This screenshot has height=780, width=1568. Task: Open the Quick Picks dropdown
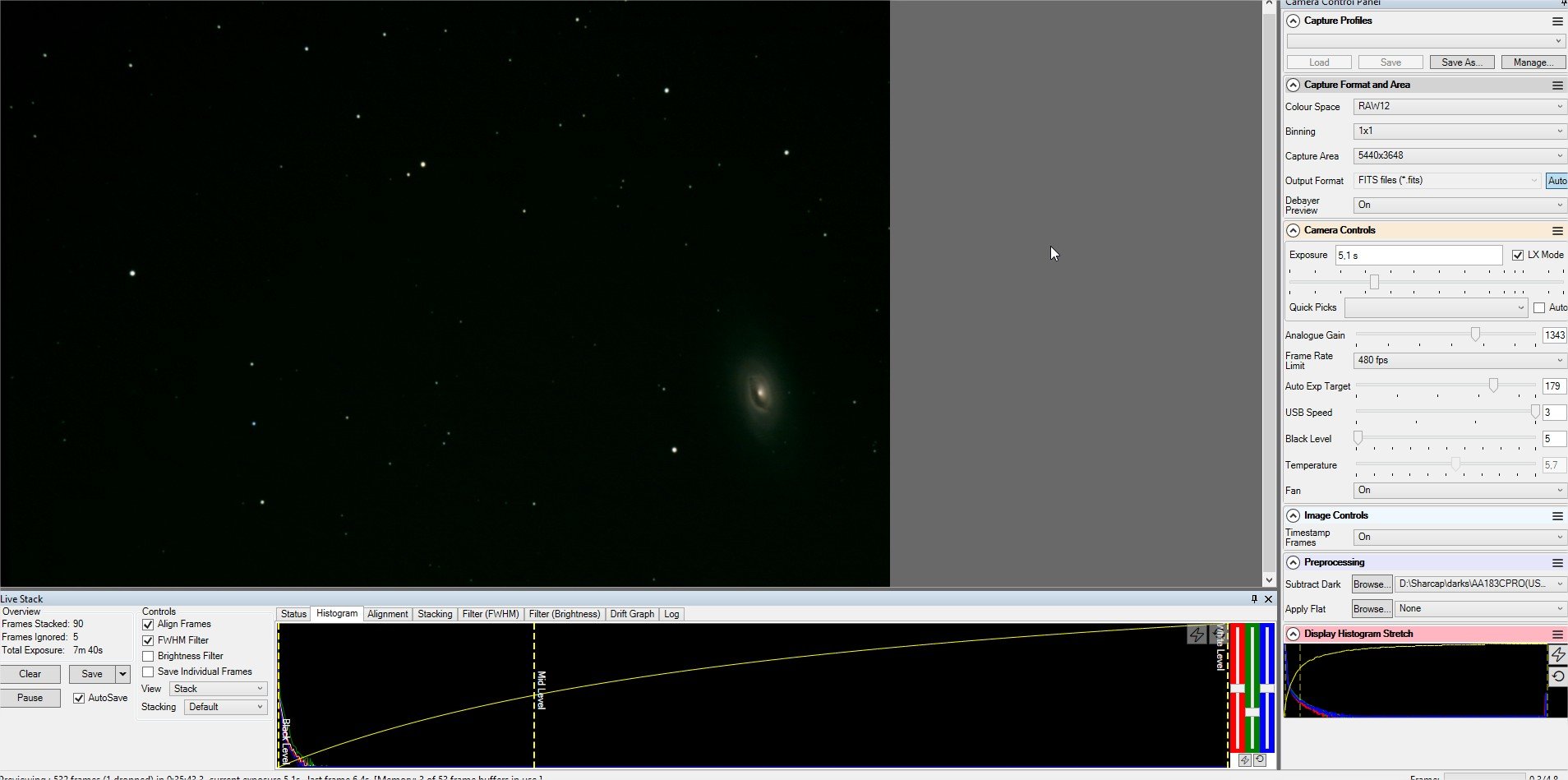(1436, 308)
